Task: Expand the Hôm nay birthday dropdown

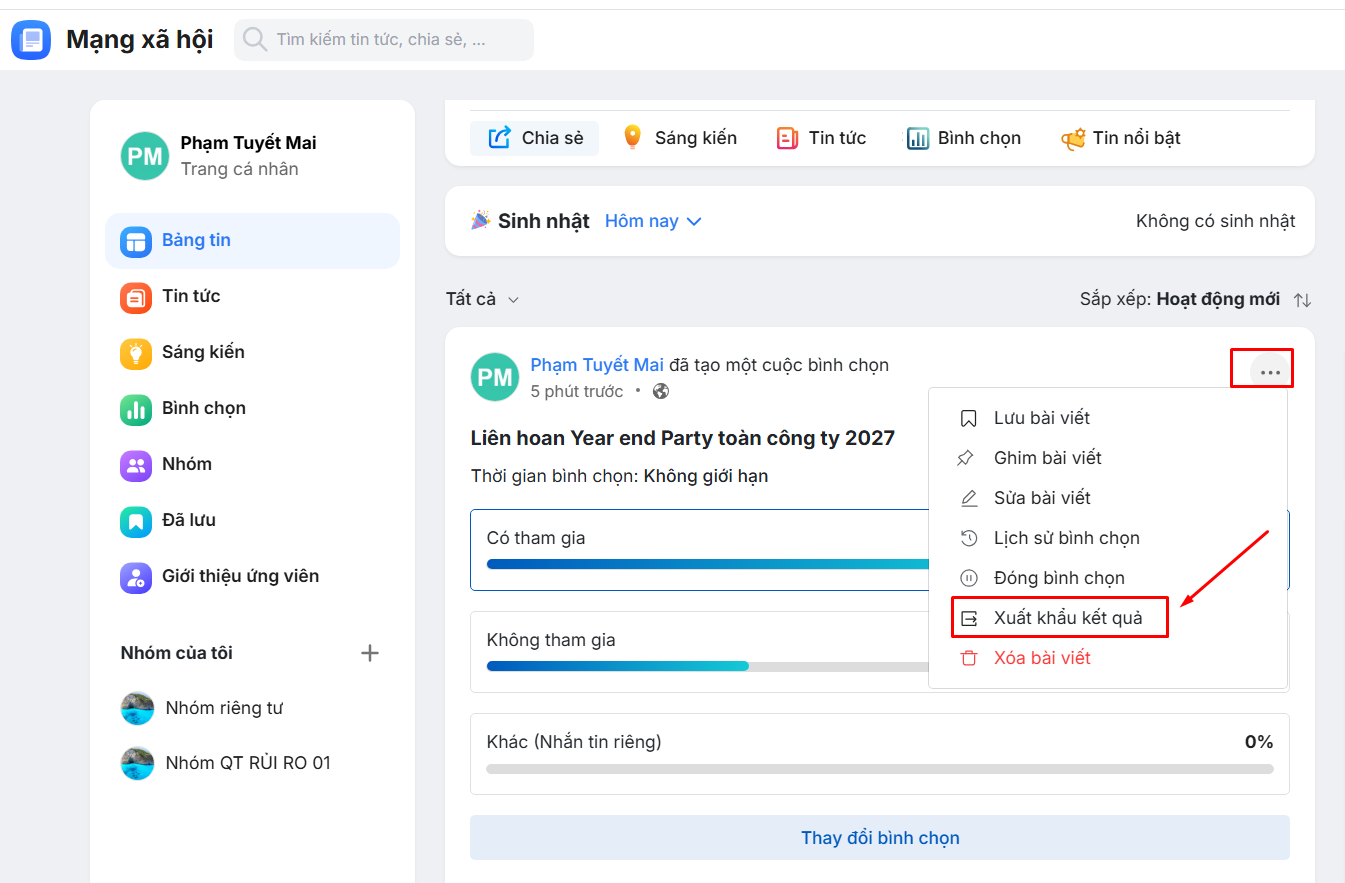Action: [x=653, y=221]
